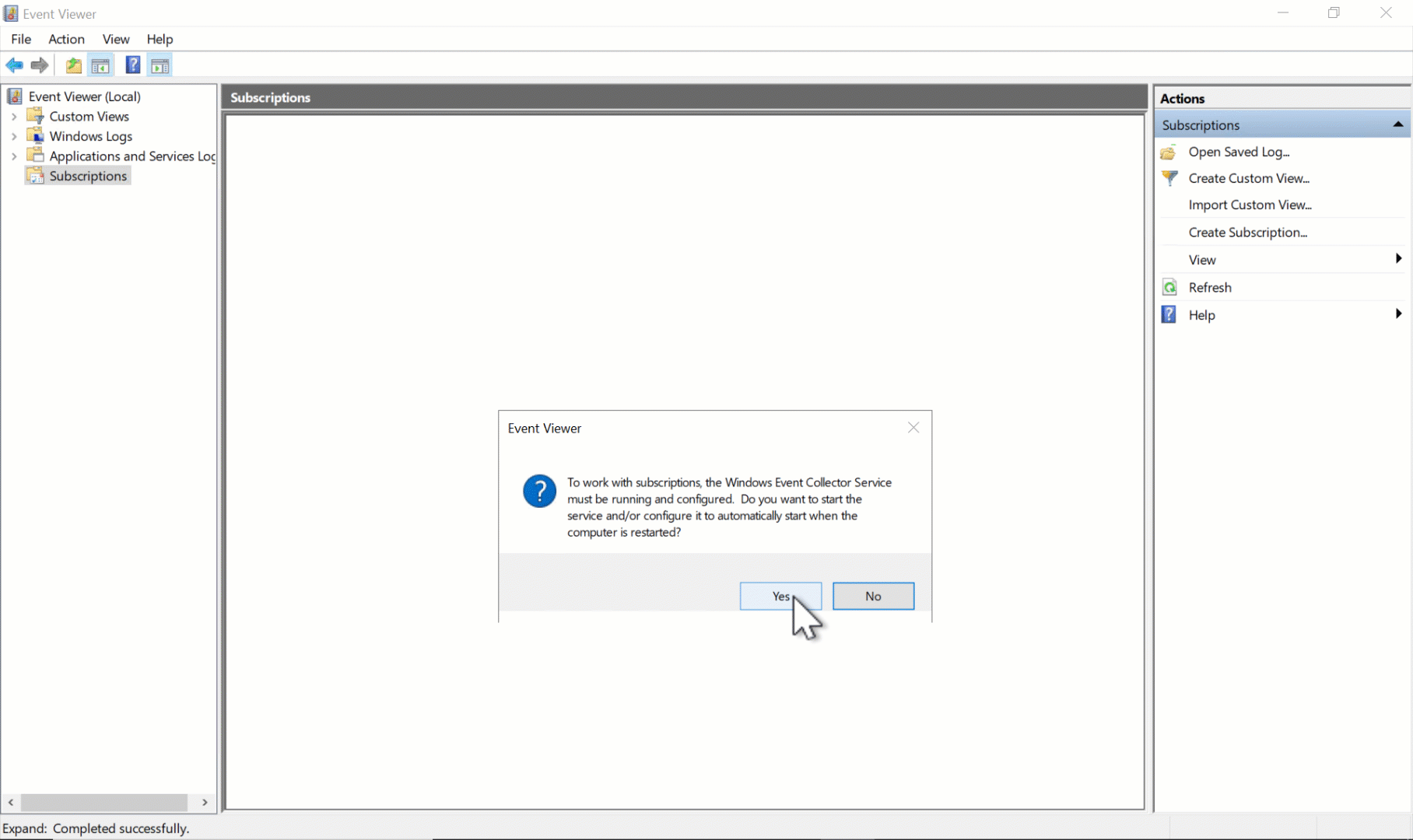Click the scroll left arrow in tree pane

tap(11, 802)
